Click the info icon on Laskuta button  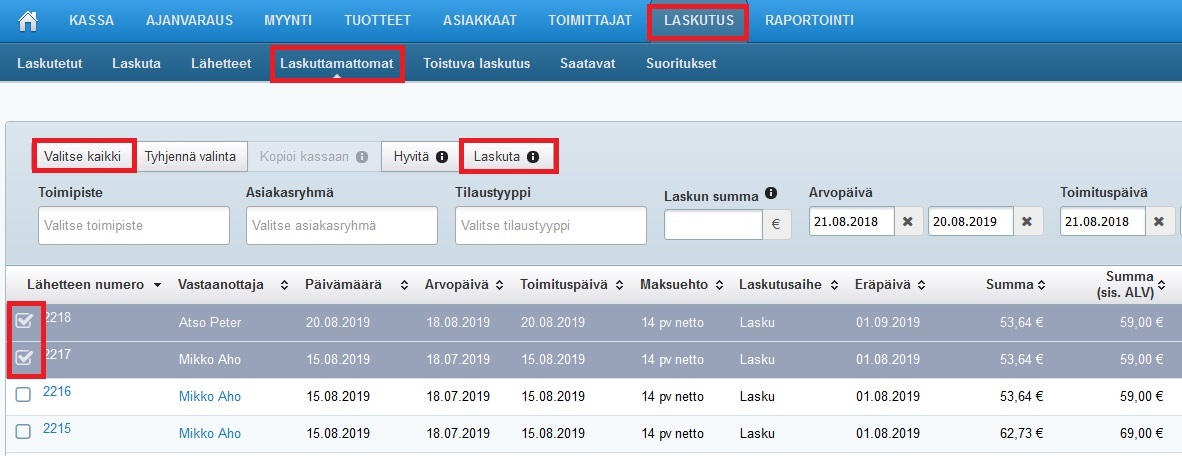[533, 157]
